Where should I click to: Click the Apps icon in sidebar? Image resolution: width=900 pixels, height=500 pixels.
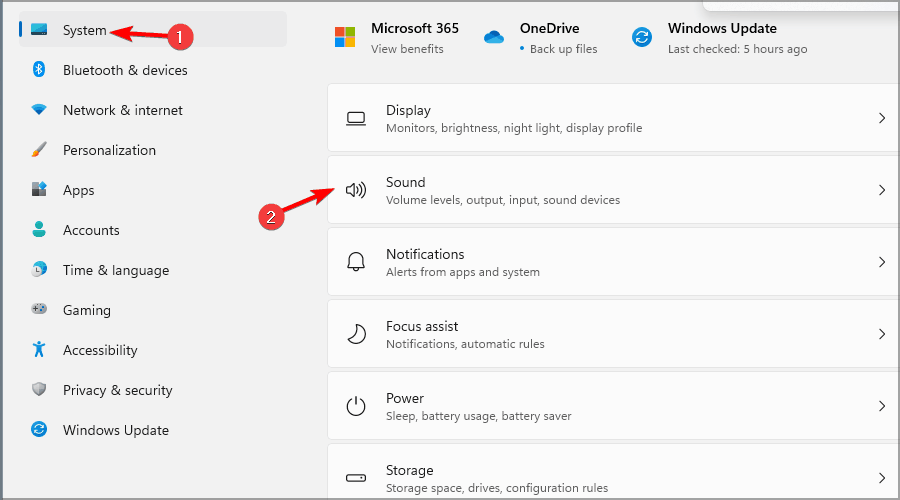click(39, 189)
